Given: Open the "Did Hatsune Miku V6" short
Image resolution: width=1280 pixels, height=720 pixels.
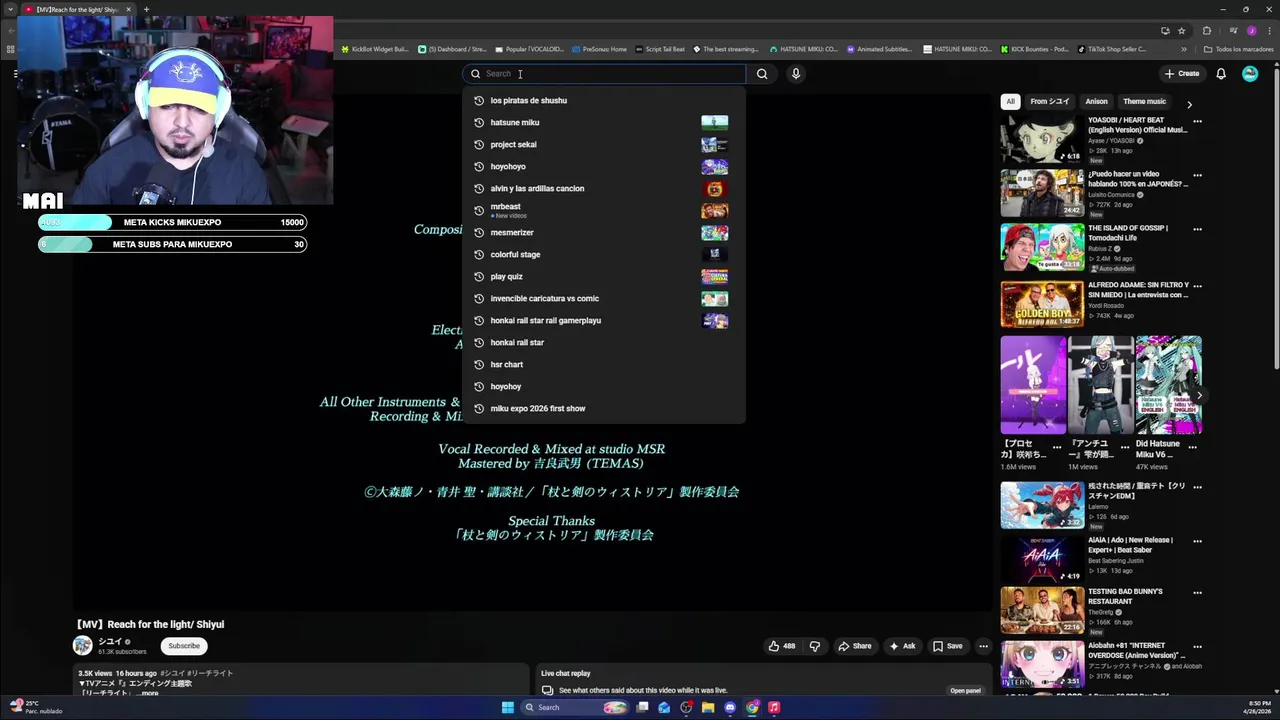Looking at the screenshot, I should point(1169,385).
